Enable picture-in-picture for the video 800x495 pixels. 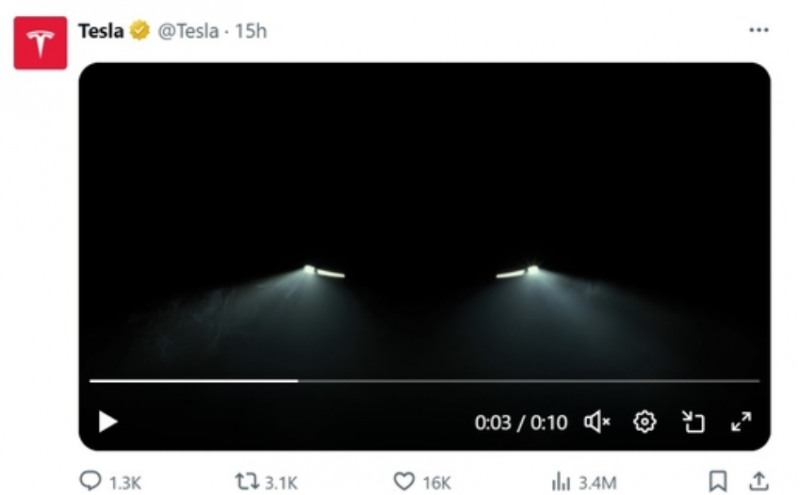[693, 422]
